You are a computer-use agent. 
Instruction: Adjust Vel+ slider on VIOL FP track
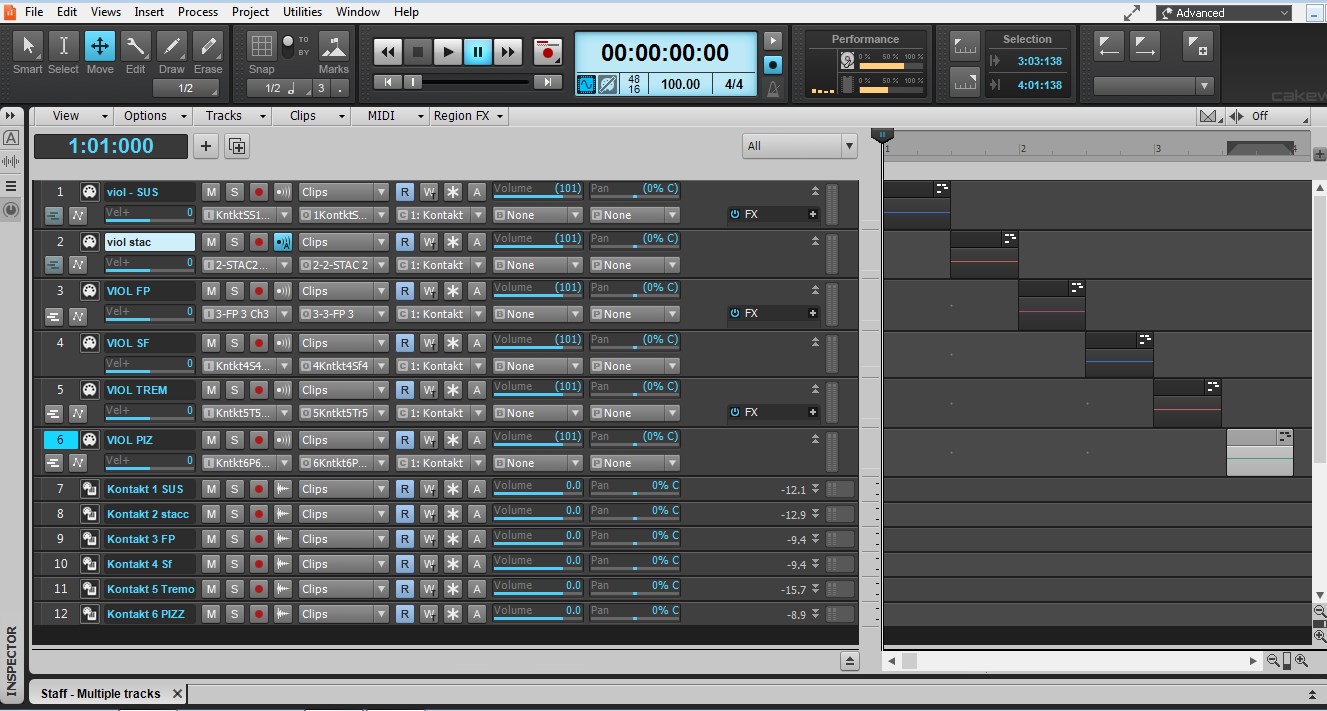pos(150,313)
